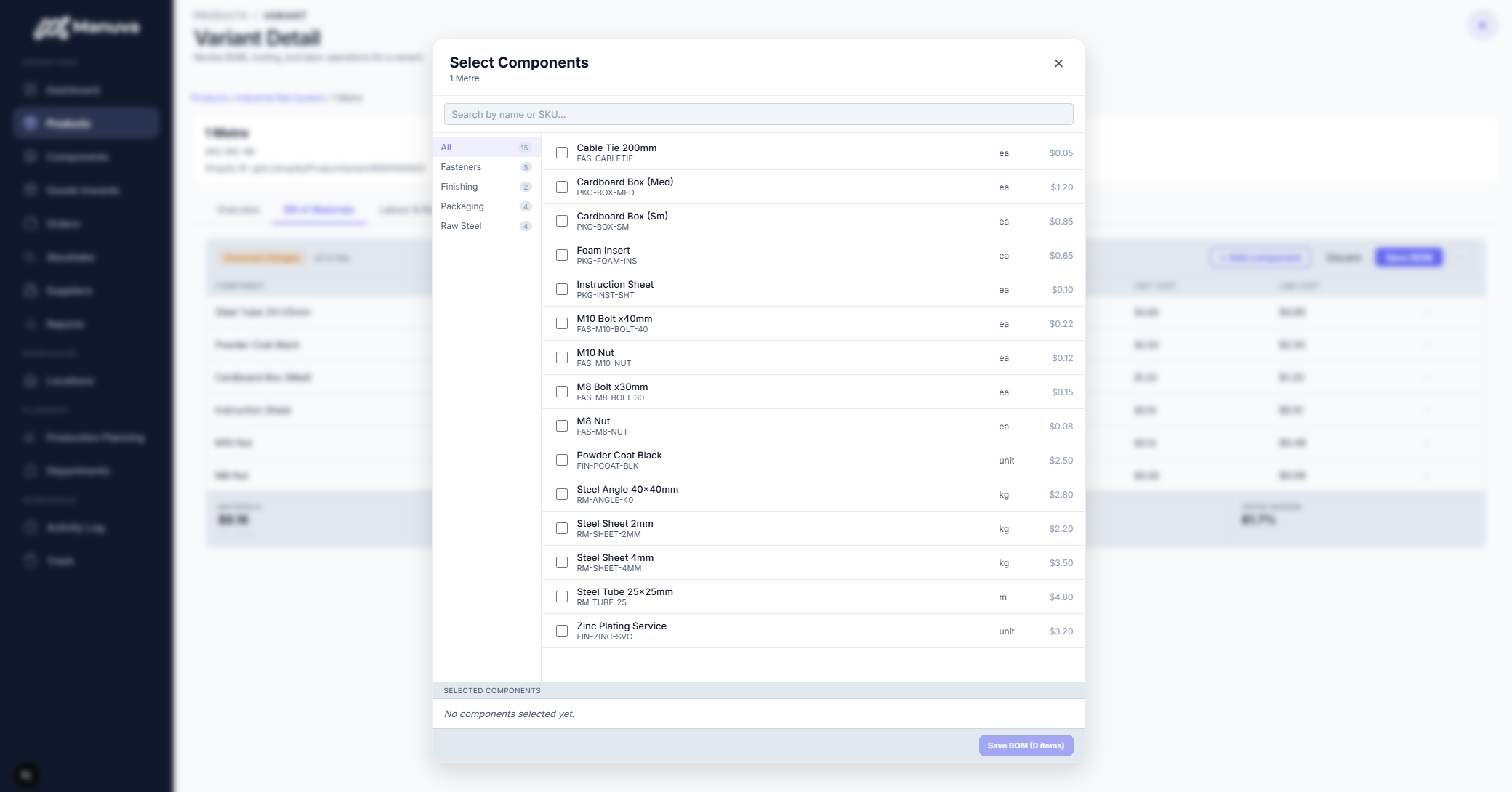Click the $4.80 price of Steel Tube
The width and height of the screenshot is (1512, 792).
tap(1061, 597)
